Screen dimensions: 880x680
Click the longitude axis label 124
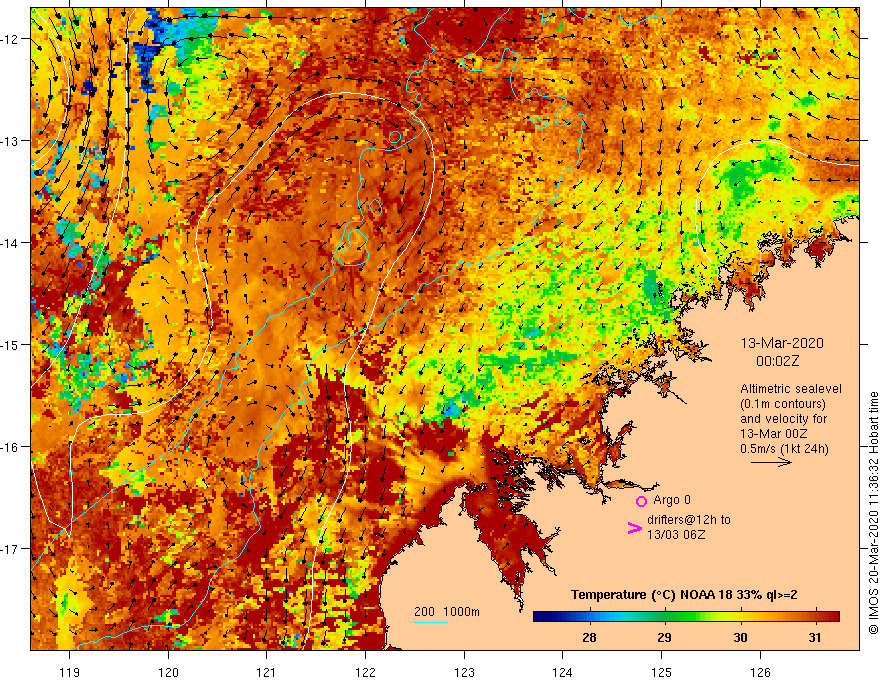[562, 672]
